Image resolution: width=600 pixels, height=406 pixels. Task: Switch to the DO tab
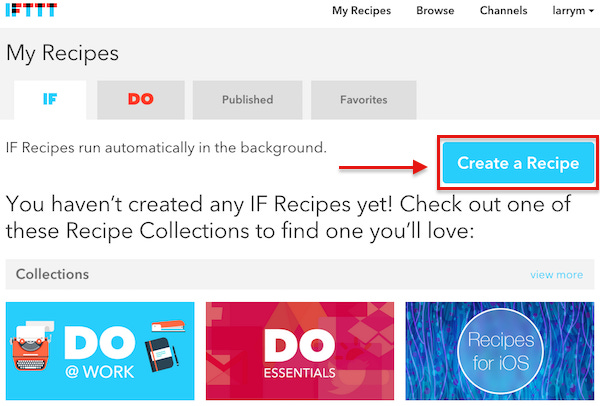pos(141,100)
